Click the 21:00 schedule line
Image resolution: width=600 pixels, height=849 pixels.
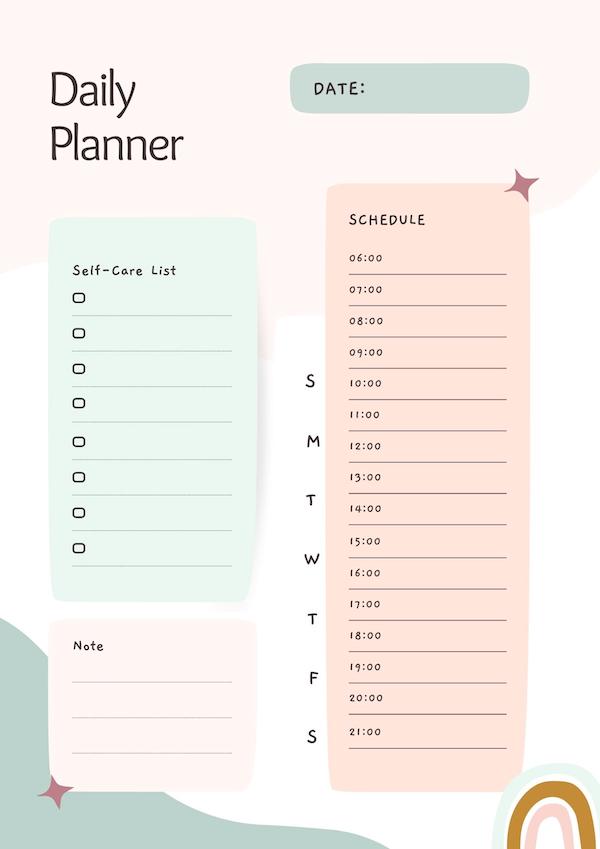[x=427, y=736]
